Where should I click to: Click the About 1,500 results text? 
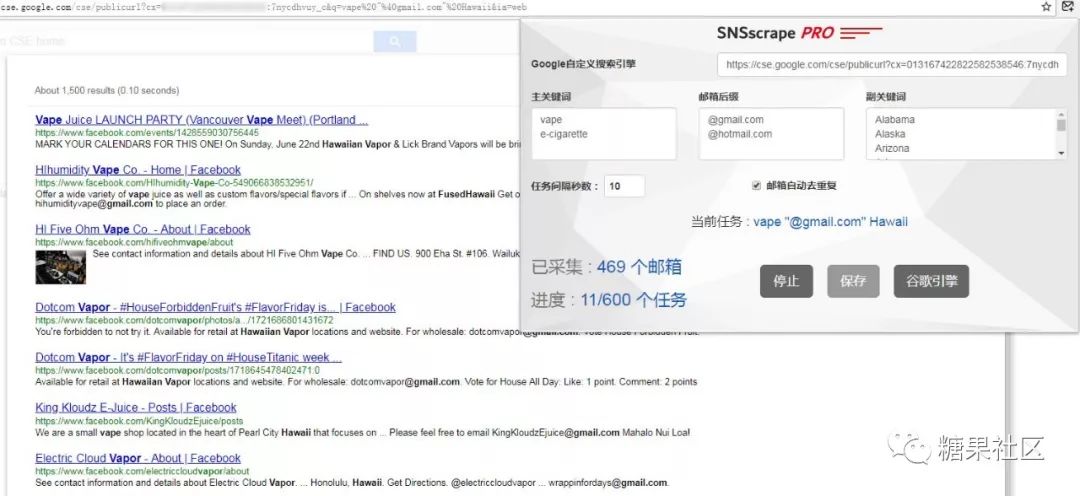click(107, 90)
